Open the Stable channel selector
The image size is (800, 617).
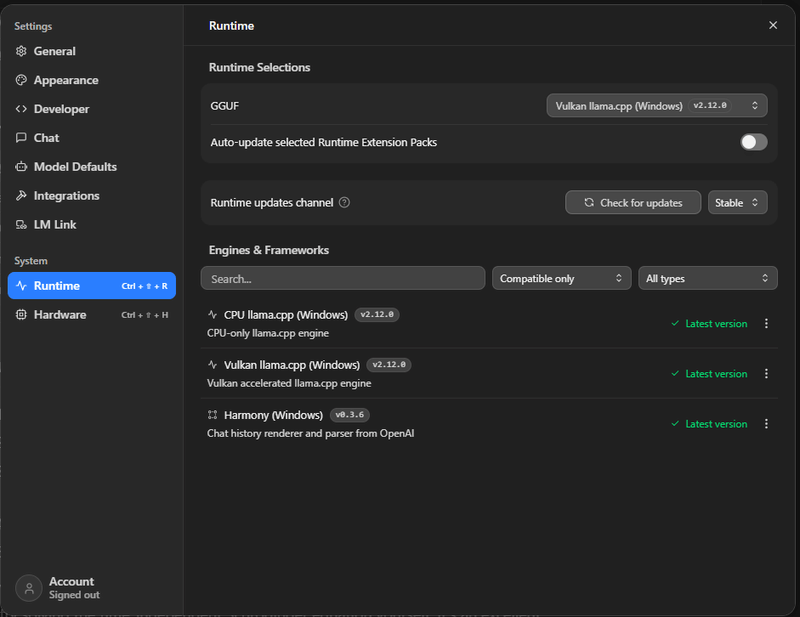pyautogui.click(x=738, y=202)
